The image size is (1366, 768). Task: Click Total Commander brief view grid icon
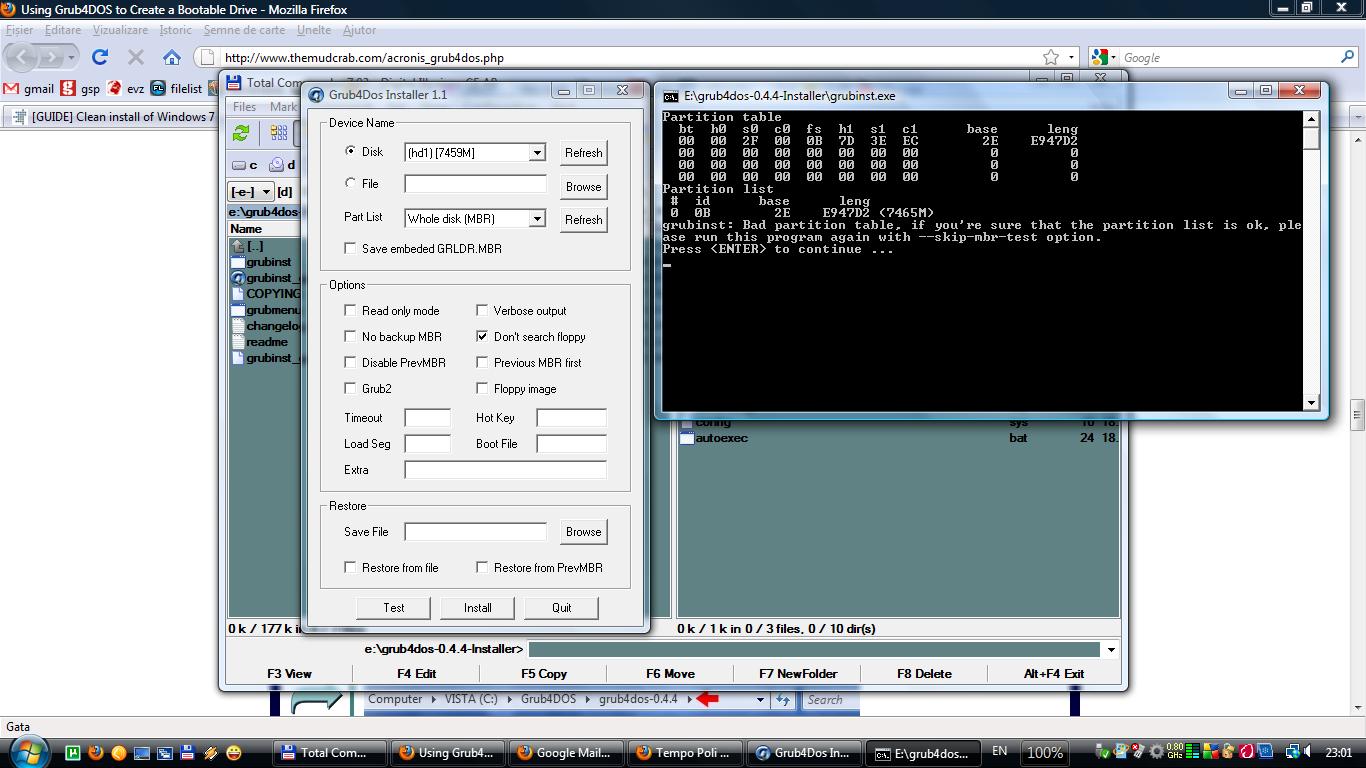point(279,133)
